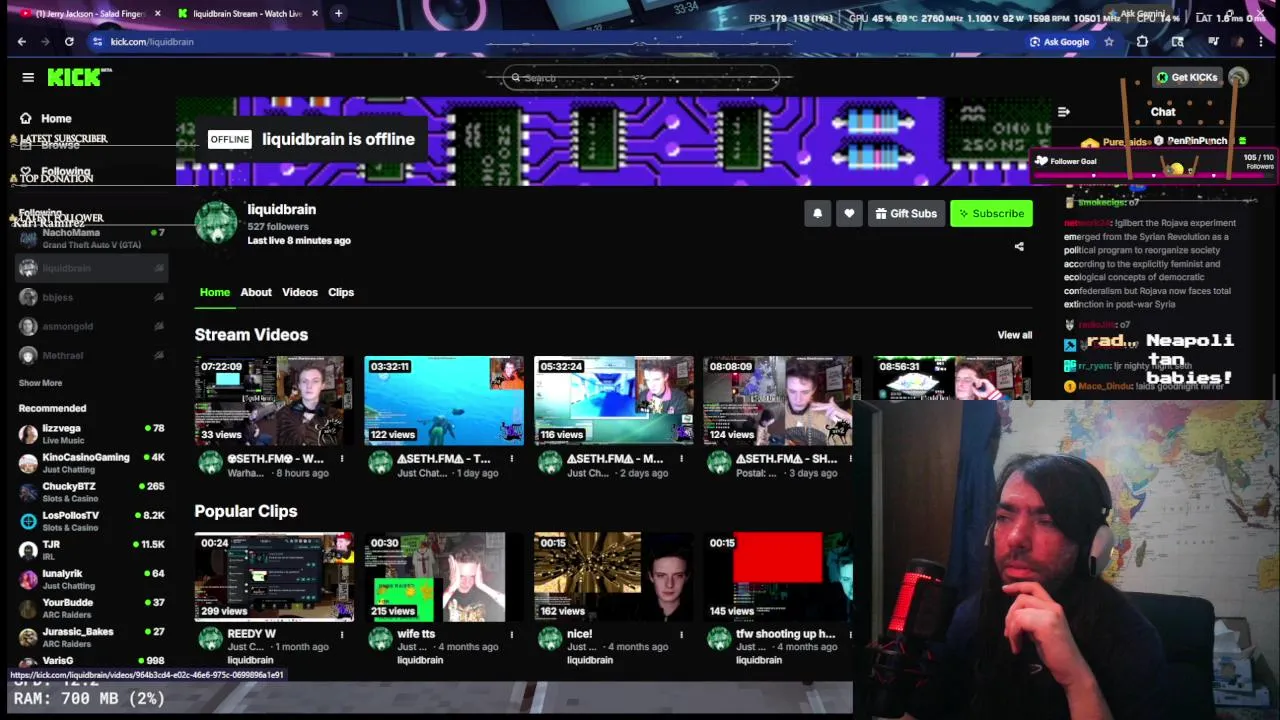Open a new browser tab
Screen dimensions: 1280x720
[338, 13]
